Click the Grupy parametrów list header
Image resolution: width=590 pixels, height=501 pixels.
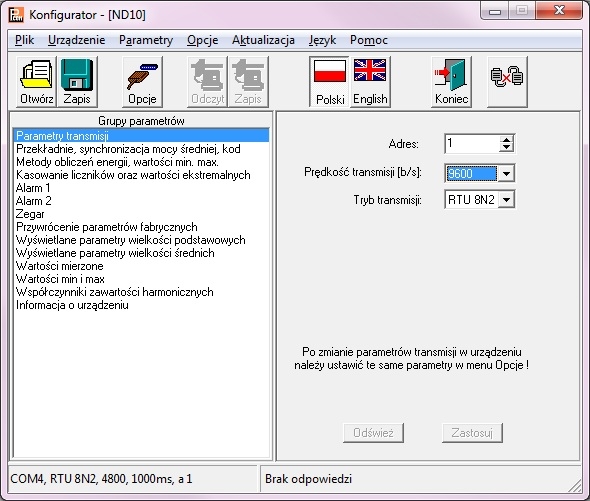click(141, 121)
